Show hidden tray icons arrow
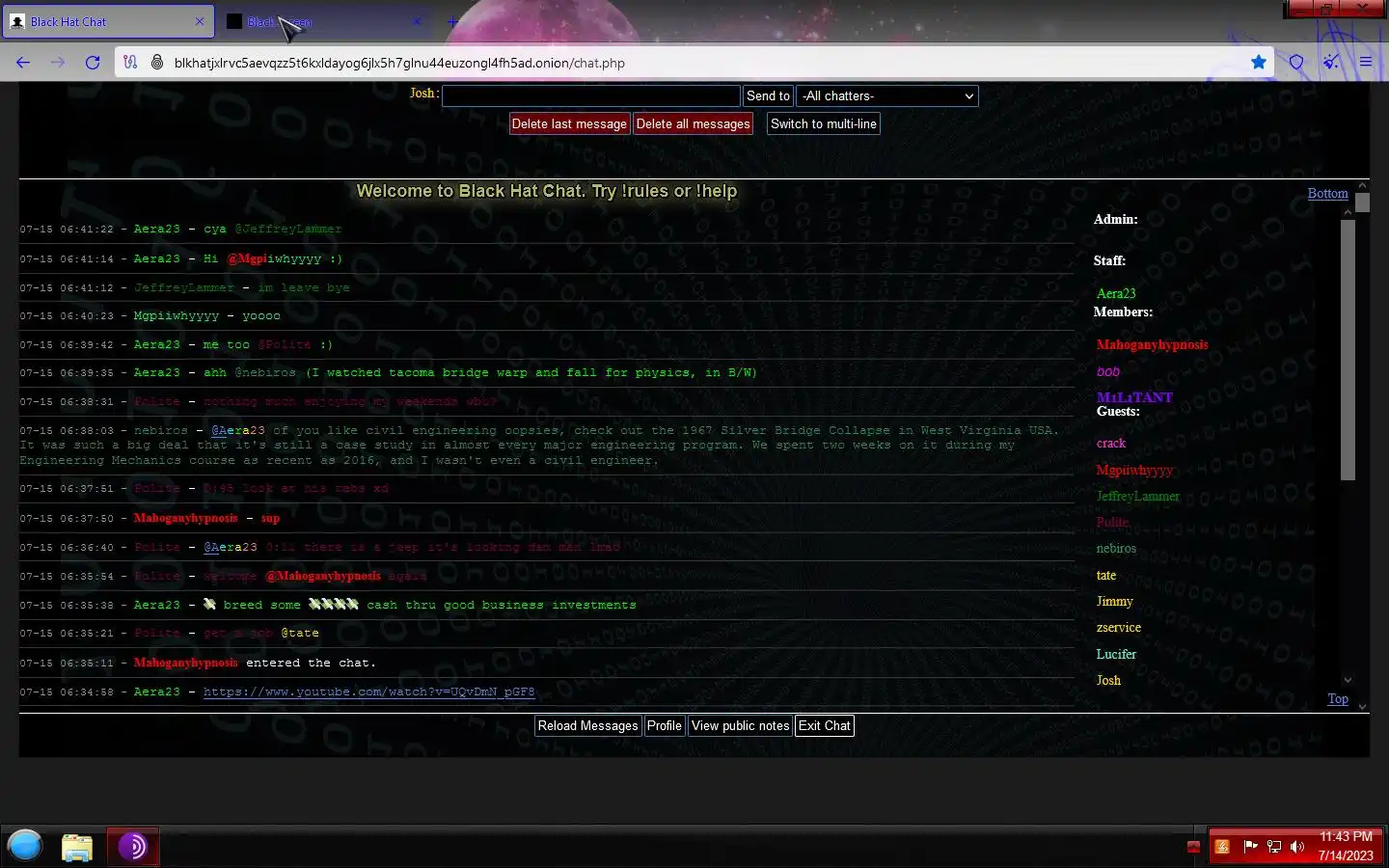 point(1193,847)
